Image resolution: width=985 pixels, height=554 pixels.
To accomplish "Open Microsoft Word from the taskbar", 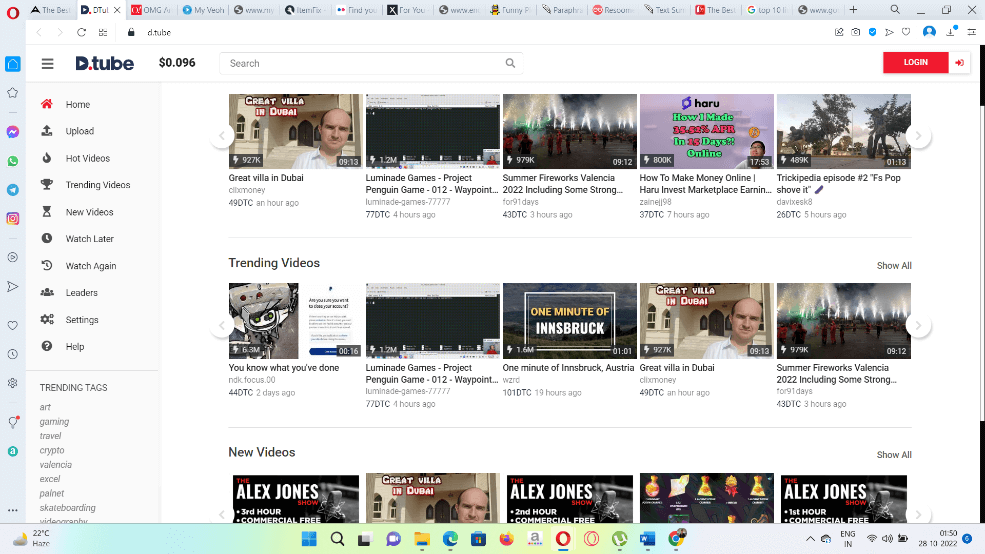I will (648, 539).
